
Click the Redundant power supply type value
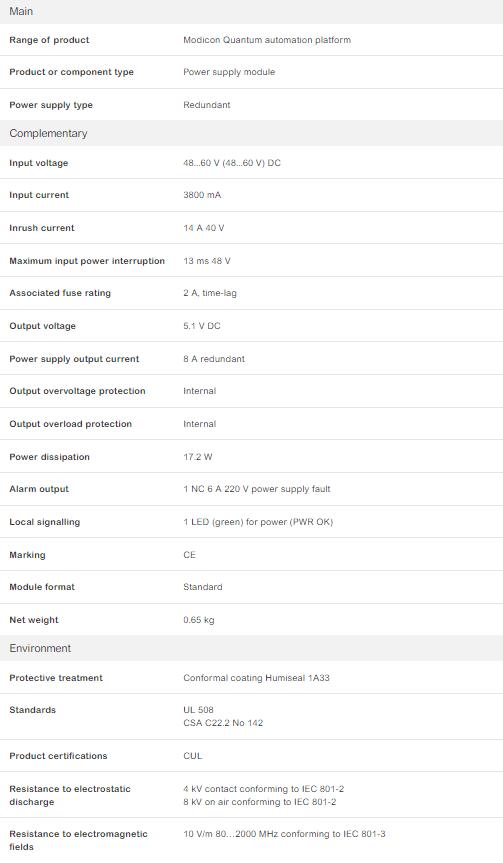point(207,105)
